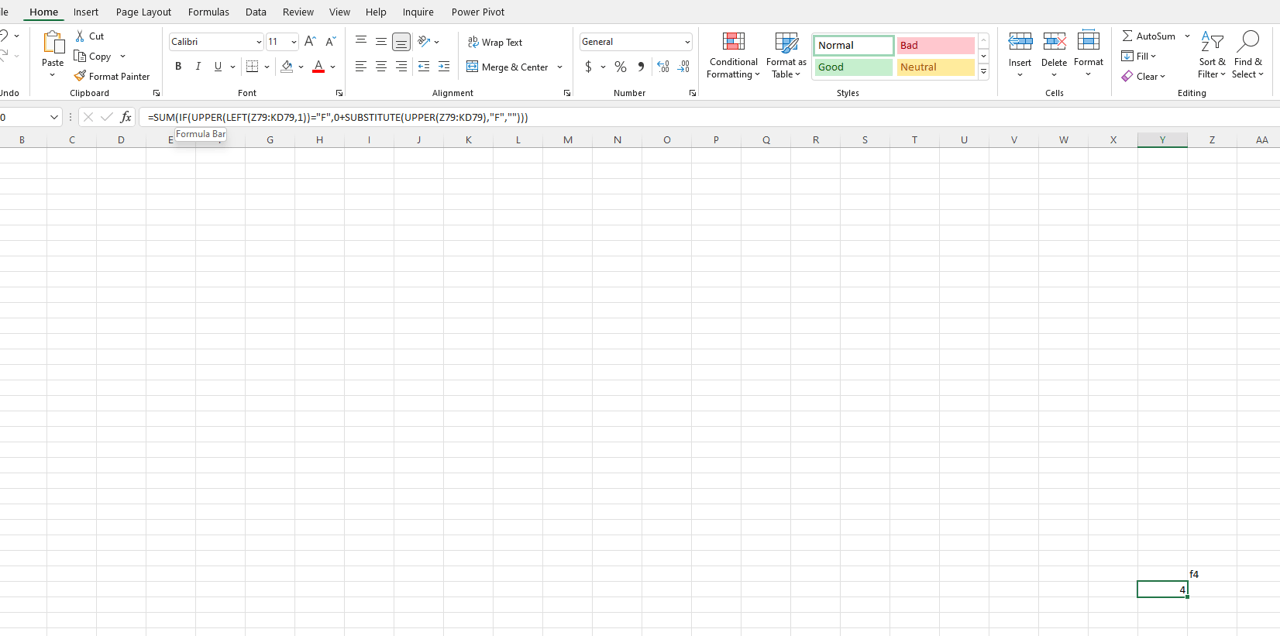Expand the Copy options arrow
The image size is (1280, 636).
point(123,57)
